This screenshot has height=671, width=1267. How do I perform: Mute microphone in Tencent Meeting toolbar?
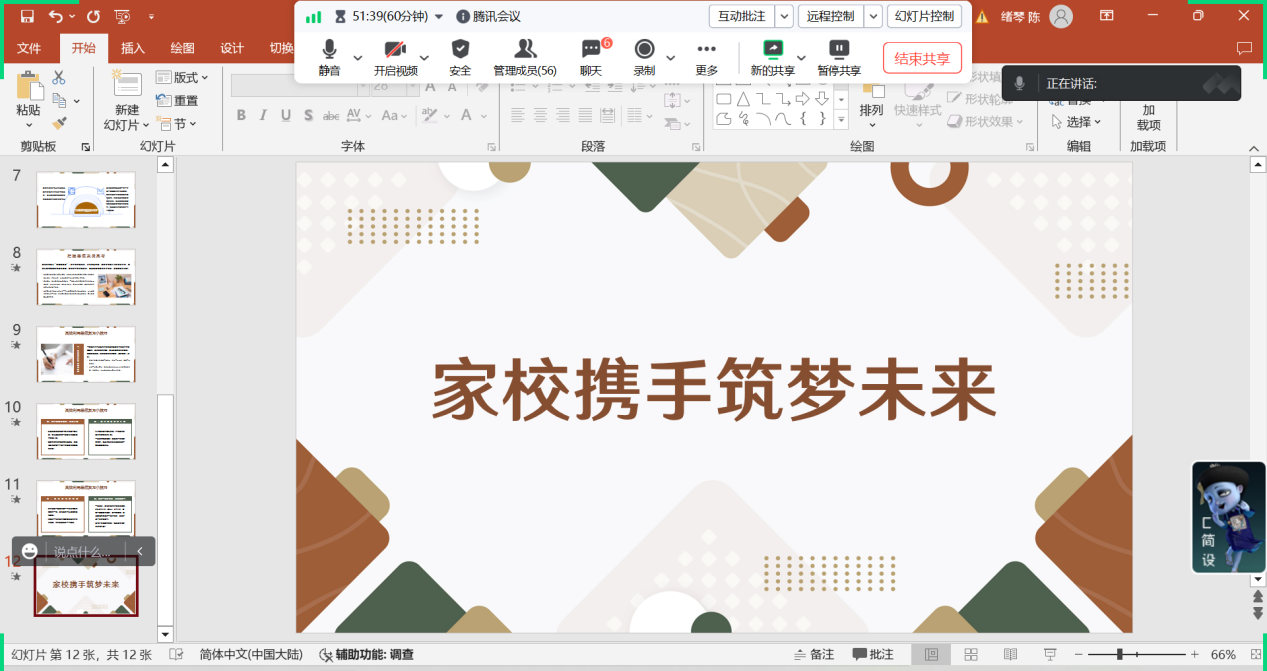(329, 57)
